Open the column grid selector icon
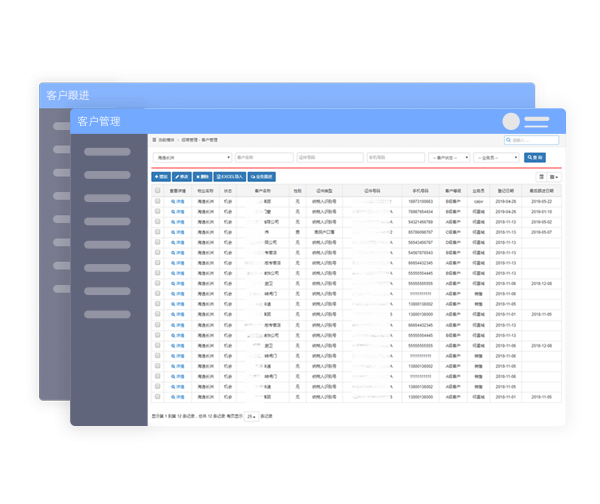This screenshot has height=504, width=600. click(x=554, y=176)
